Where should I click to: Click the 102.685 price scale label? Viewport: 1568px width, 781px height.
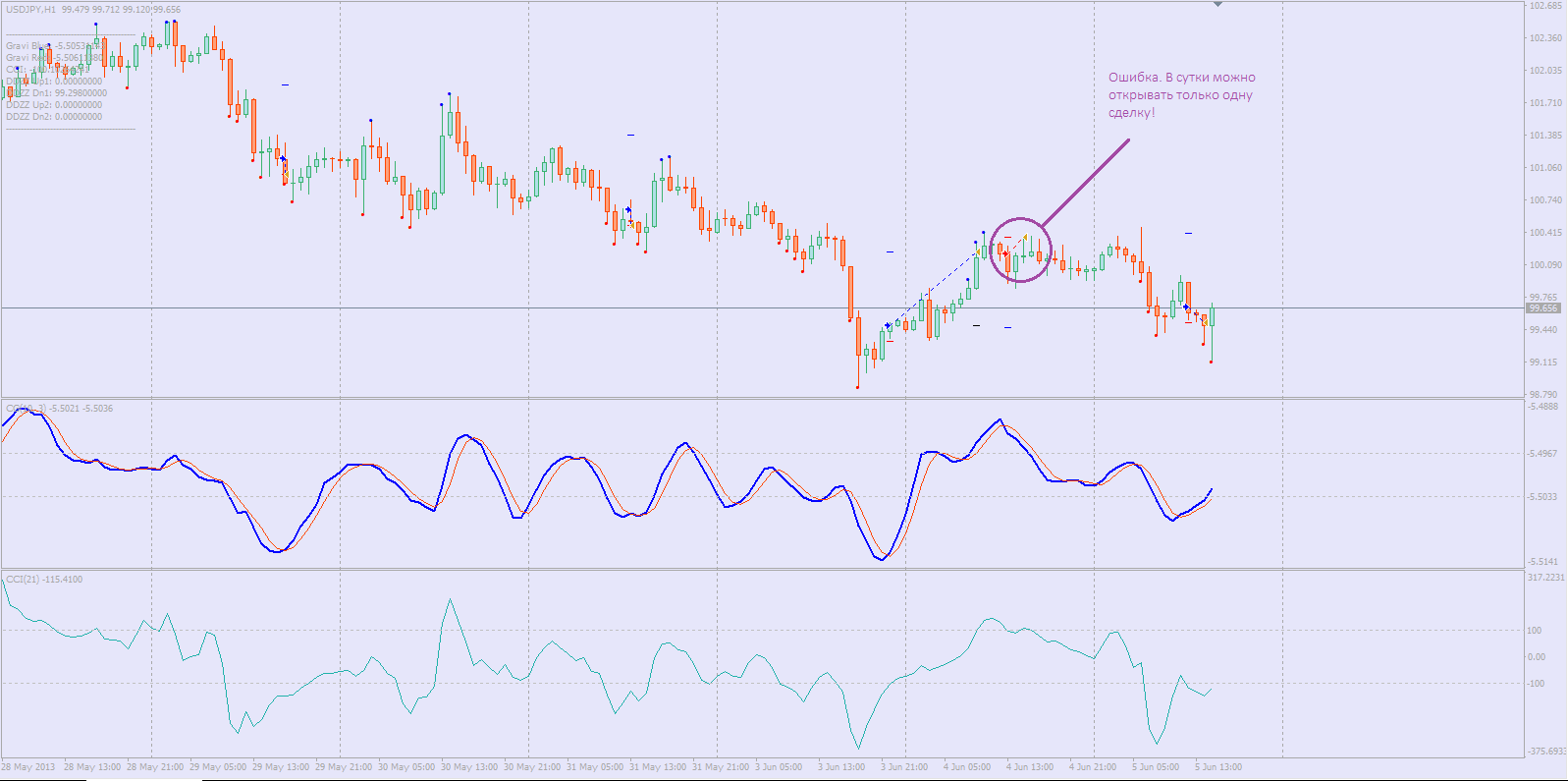(x=1545, y=6)
